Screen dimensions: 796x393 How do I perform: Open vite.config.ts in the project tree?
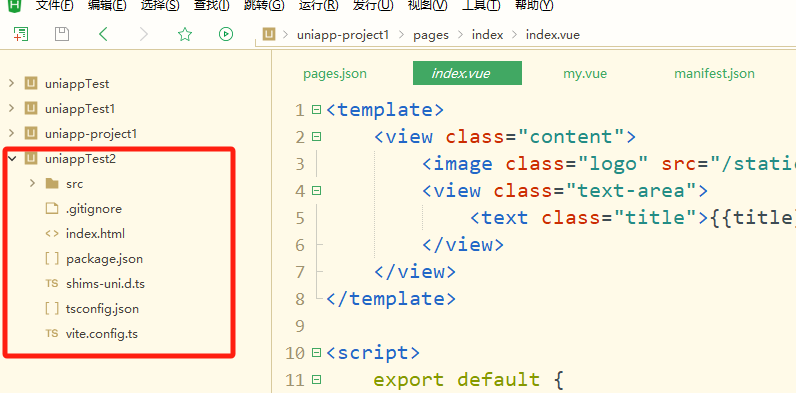[102, 334]
